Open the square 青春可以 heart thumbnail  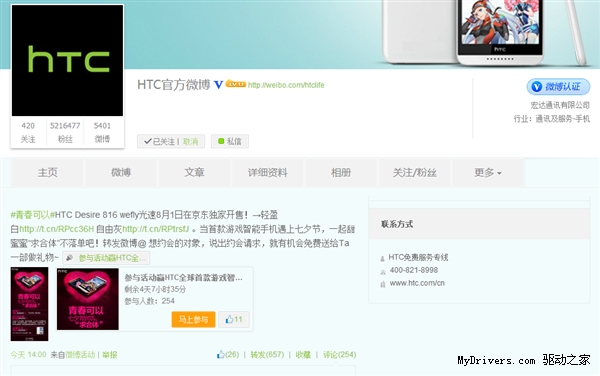(88, 299)
